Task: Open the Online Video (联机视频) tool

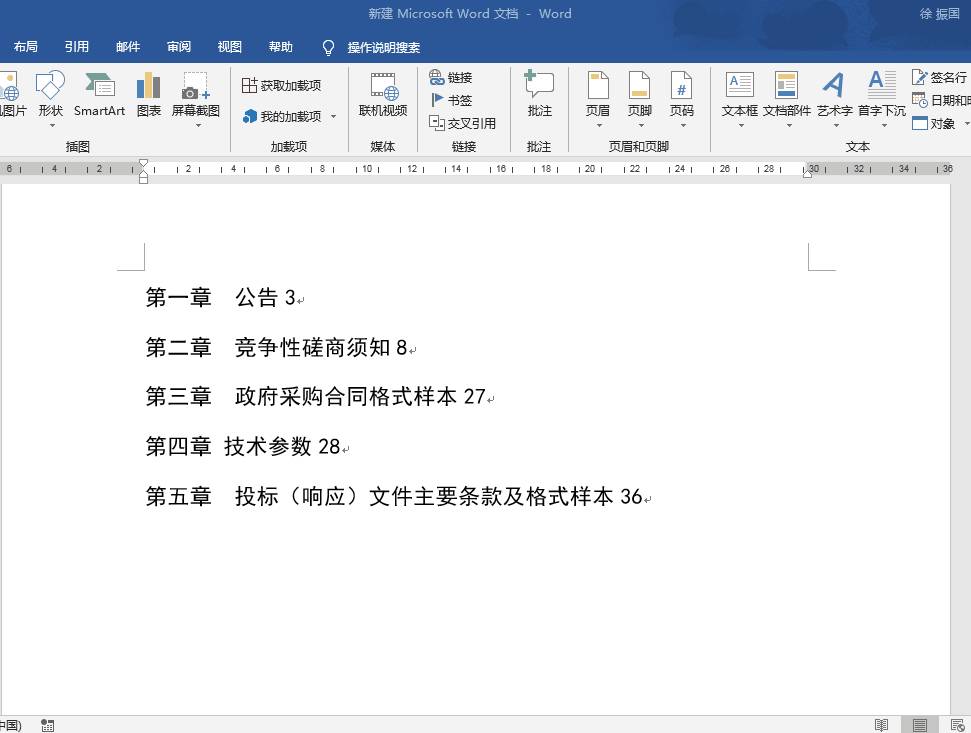Action: (x=383, y=94)
